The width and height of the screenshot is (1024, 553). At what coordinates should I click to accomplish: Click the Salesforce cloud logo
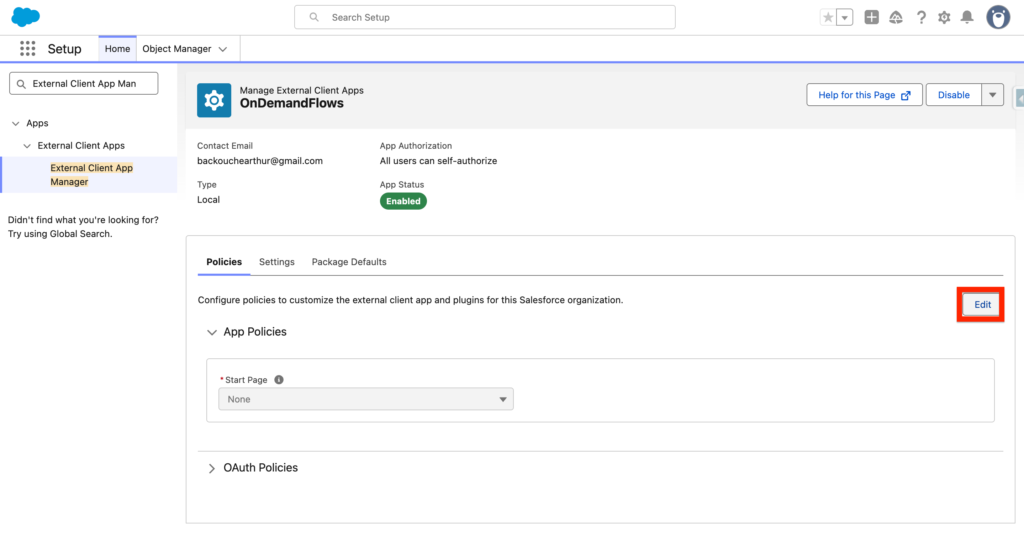(x=26, y=17)
